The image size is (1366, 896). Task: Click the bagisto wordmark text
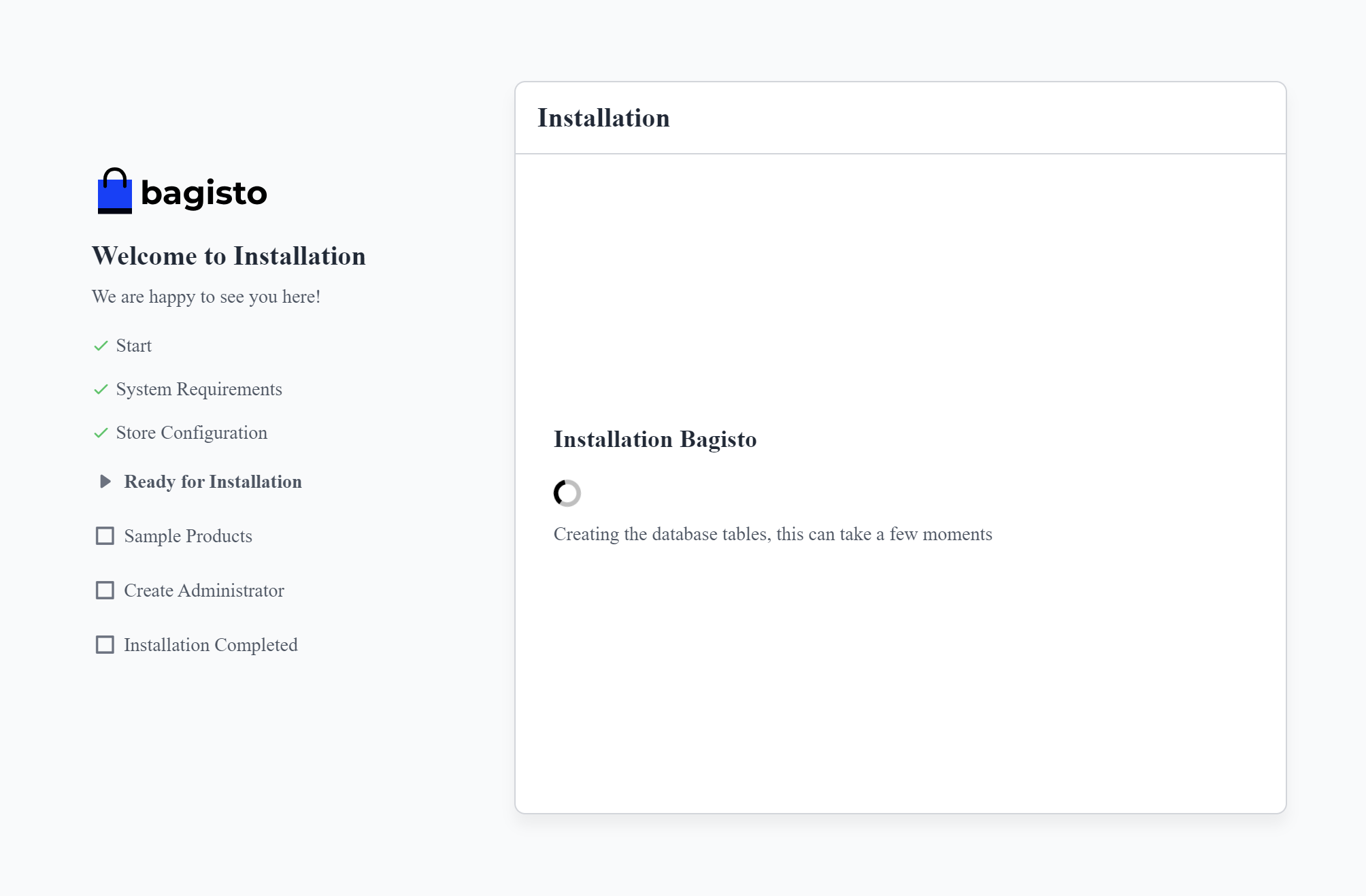point(204,193)
